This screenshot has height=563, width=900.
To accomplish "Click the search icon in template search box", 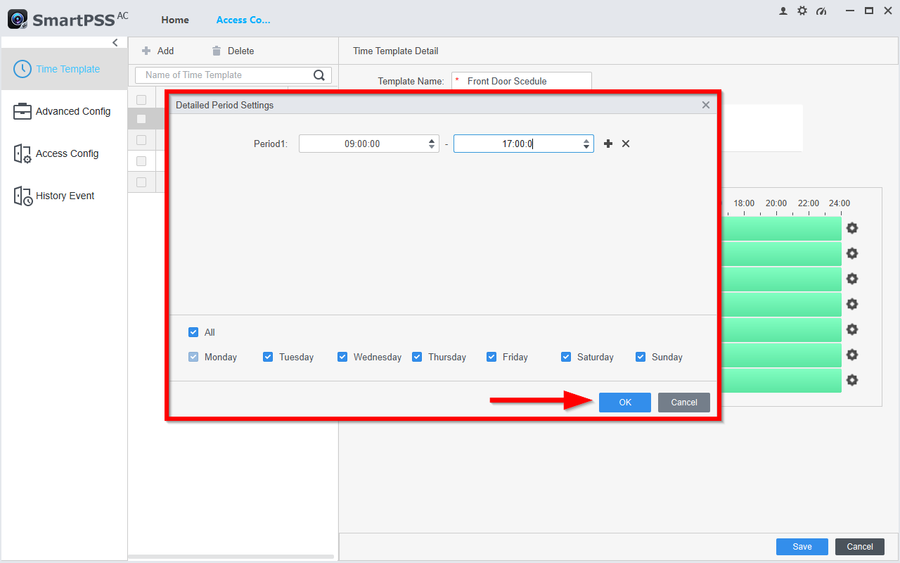I will point(320,75).
